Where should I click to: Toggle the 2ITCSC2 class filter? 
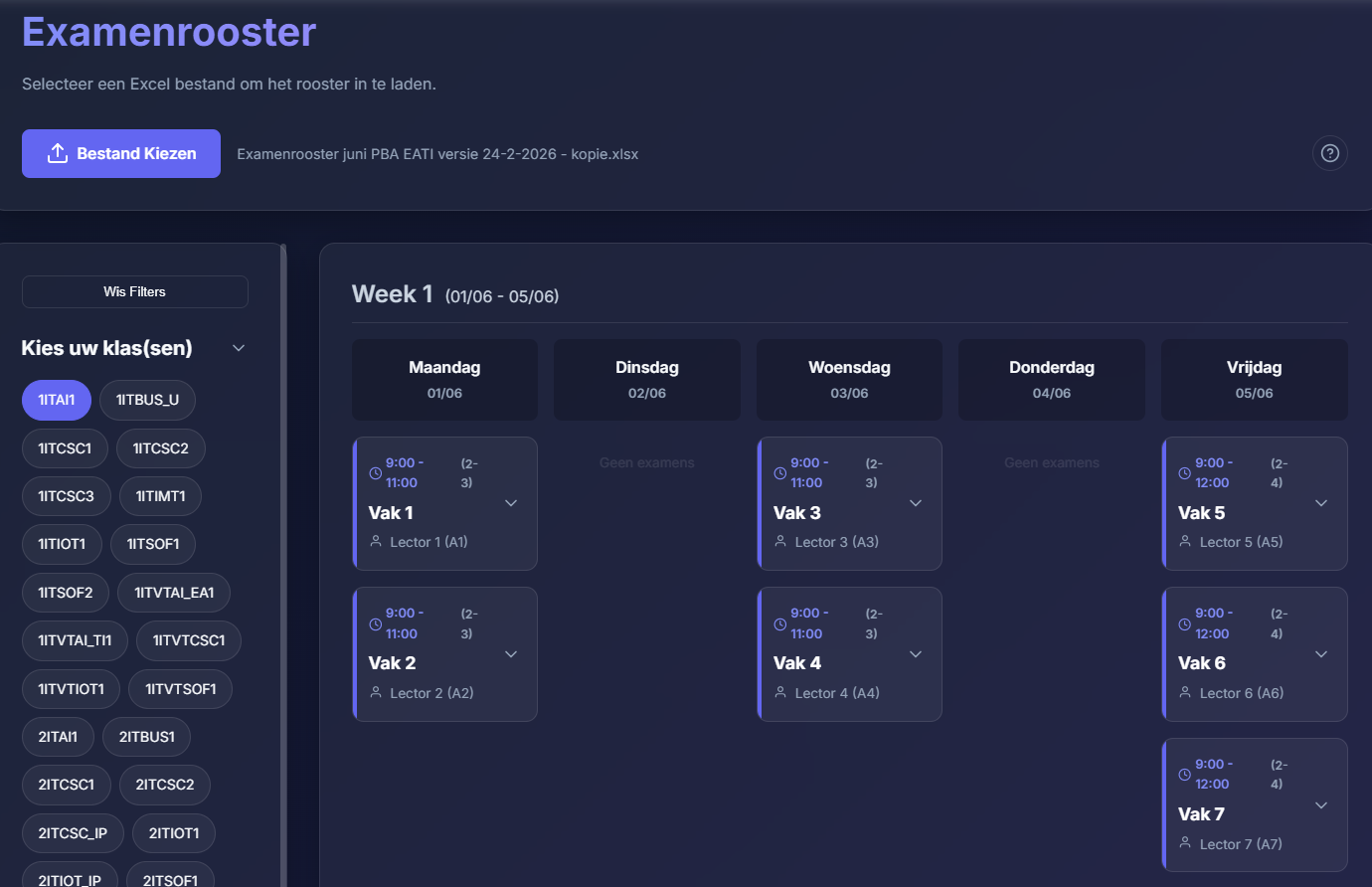coord(165,785)
